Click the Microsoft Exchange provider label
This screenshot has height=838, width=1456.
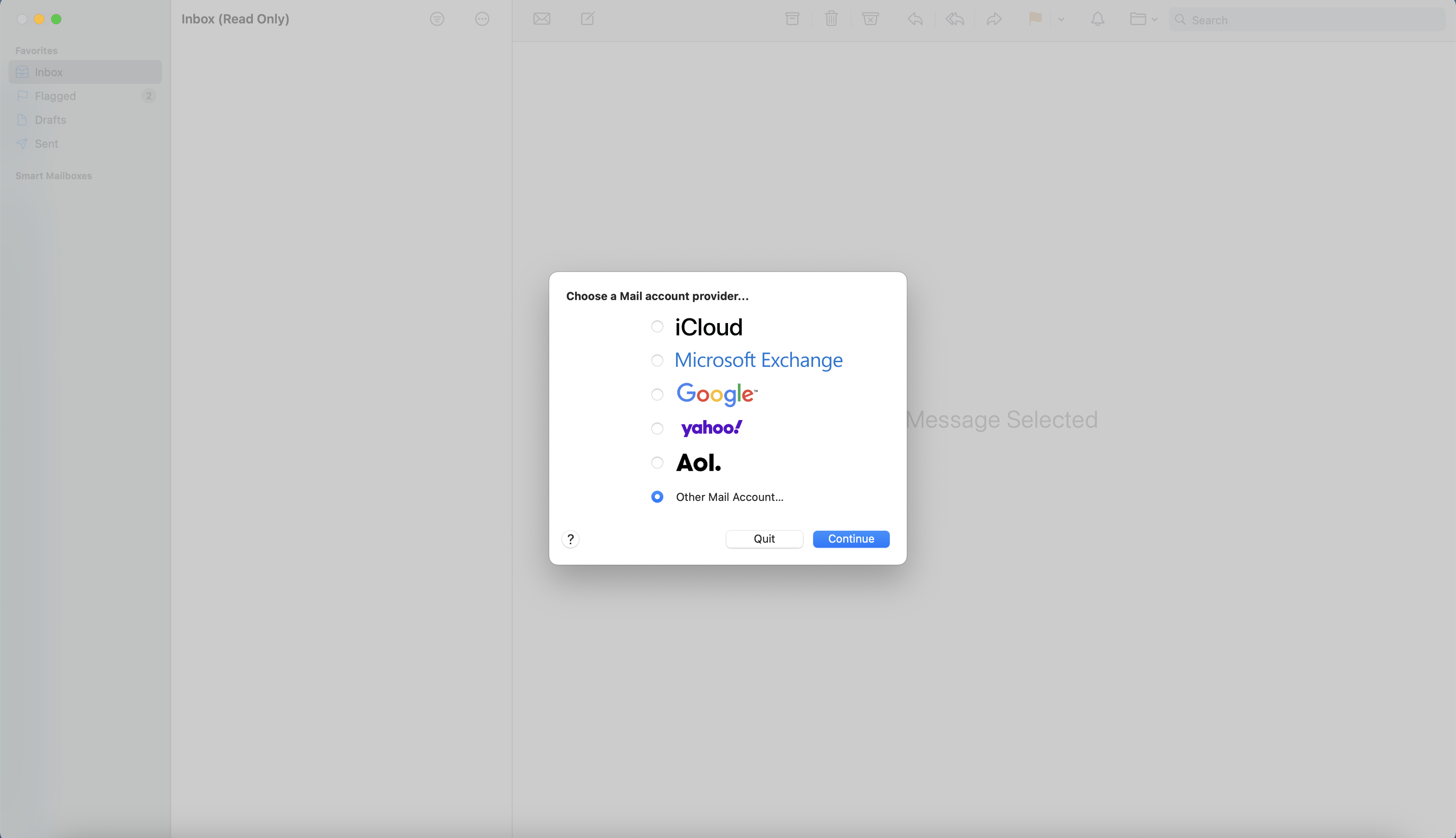(x=758, y=360)
